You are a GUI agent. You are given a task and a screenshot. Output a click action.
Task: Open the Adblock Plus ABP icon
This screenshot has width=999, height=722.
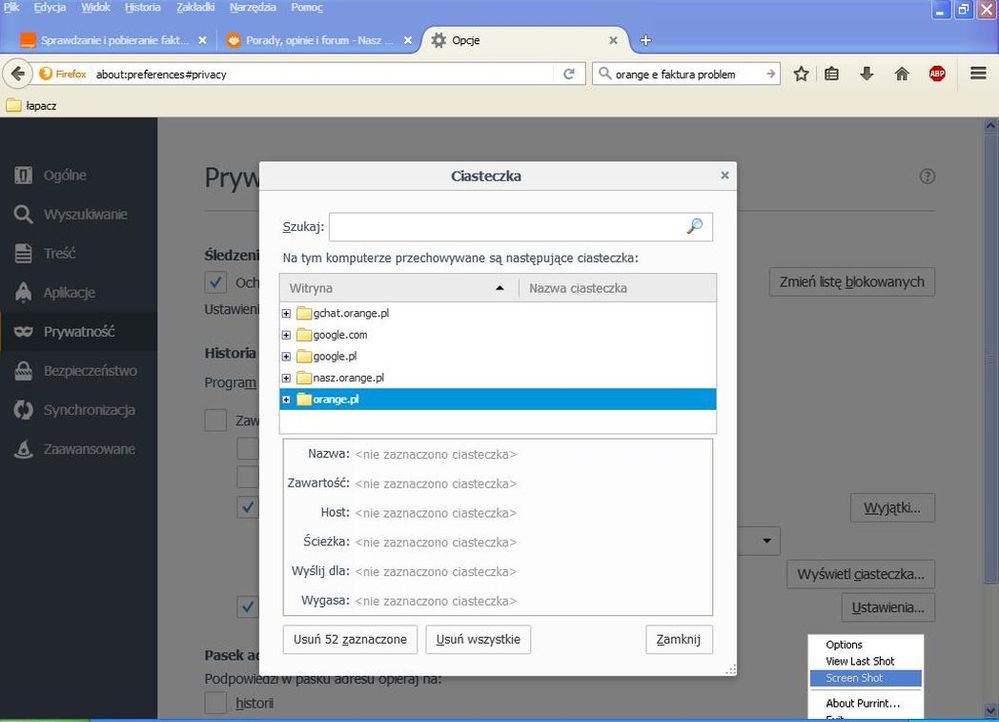click(x=937, y=74)
